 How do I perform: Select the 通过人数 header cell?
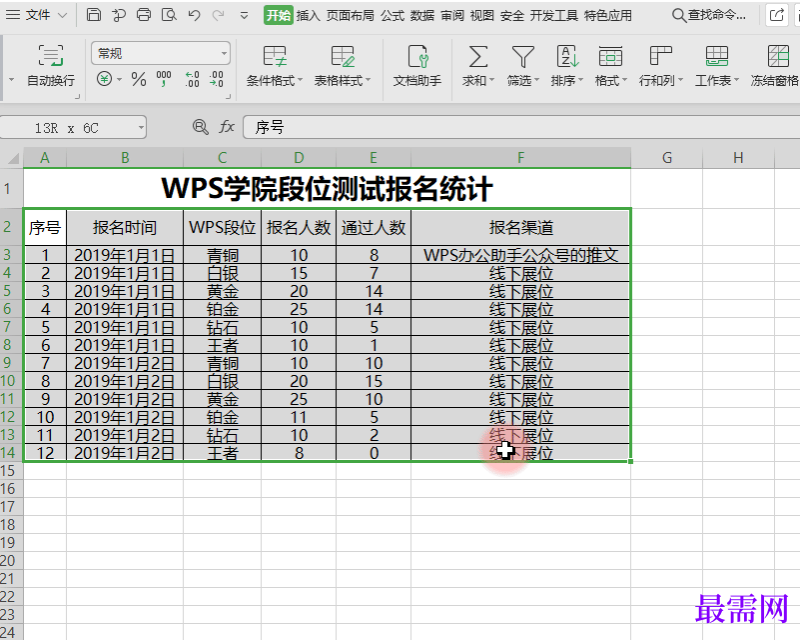pos(373,227)
